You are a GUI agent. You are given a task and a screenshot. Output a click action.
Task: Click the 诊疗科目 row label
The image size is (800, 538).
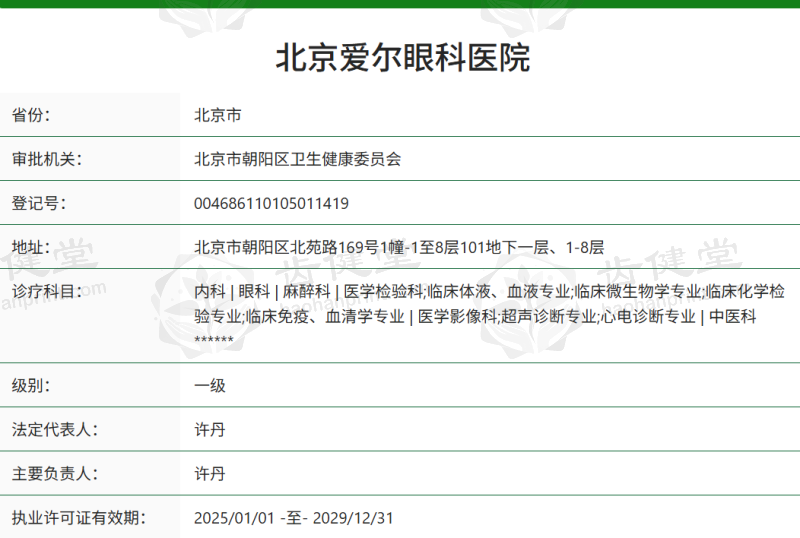46,291
